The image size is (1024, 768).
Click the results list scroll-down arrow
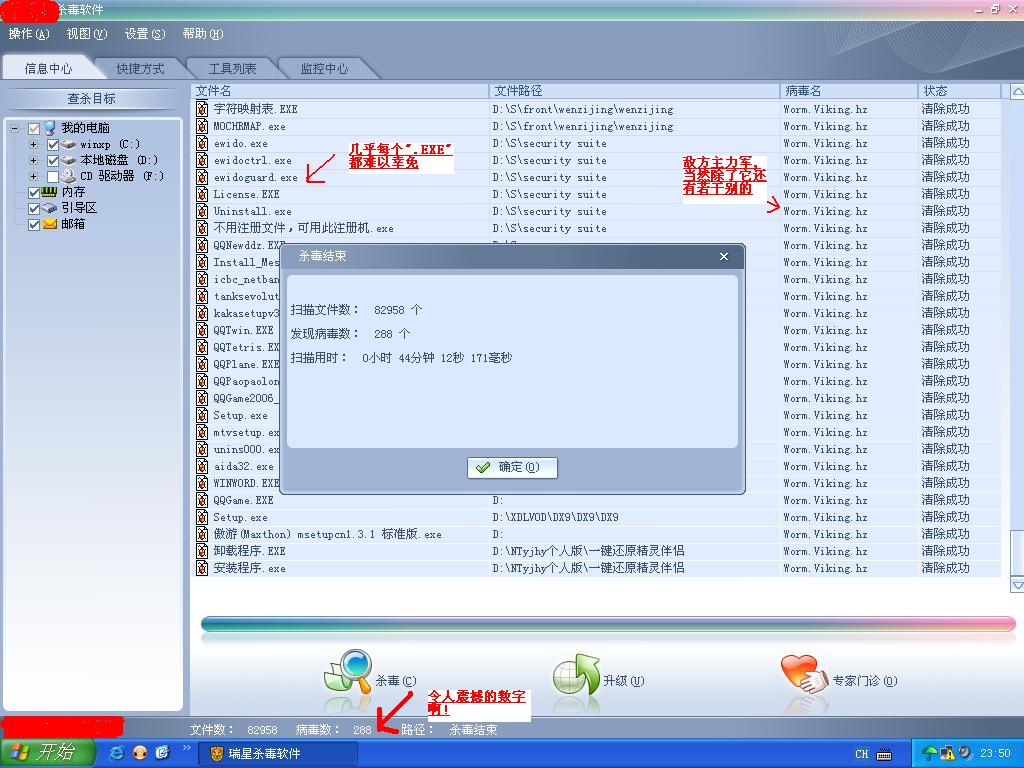tap(1017, 584)
